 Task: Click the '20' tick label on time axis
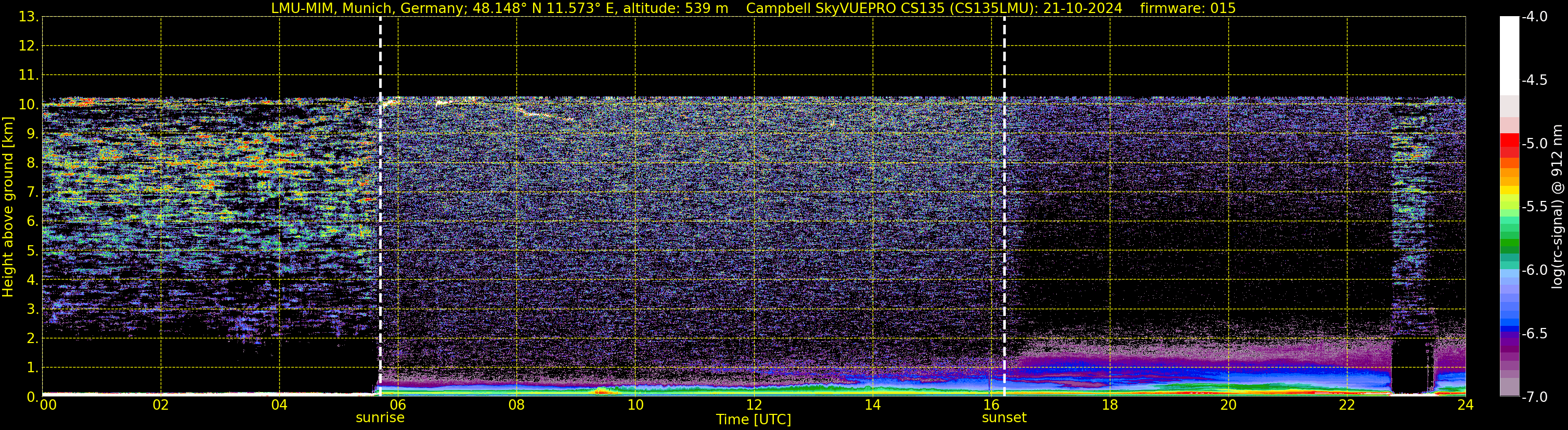(x=1228, y=405)
